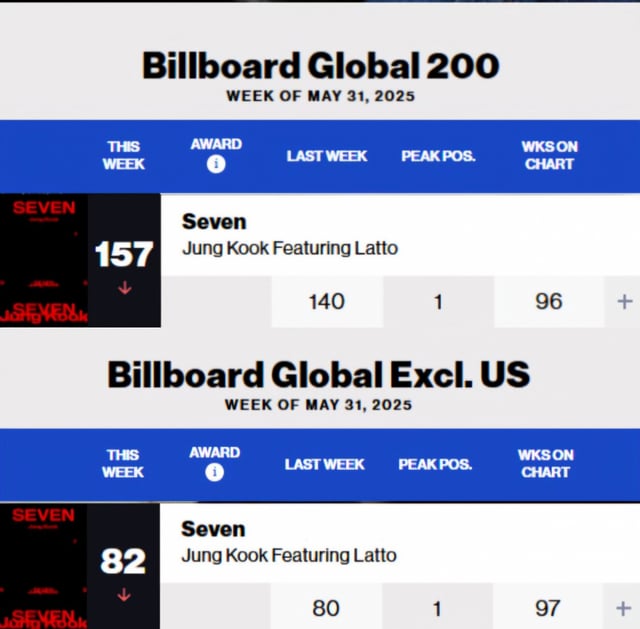The image size is (640, 629).
Task: Click Billboard Global Excl. US chart title
Action: pos(318,374)
